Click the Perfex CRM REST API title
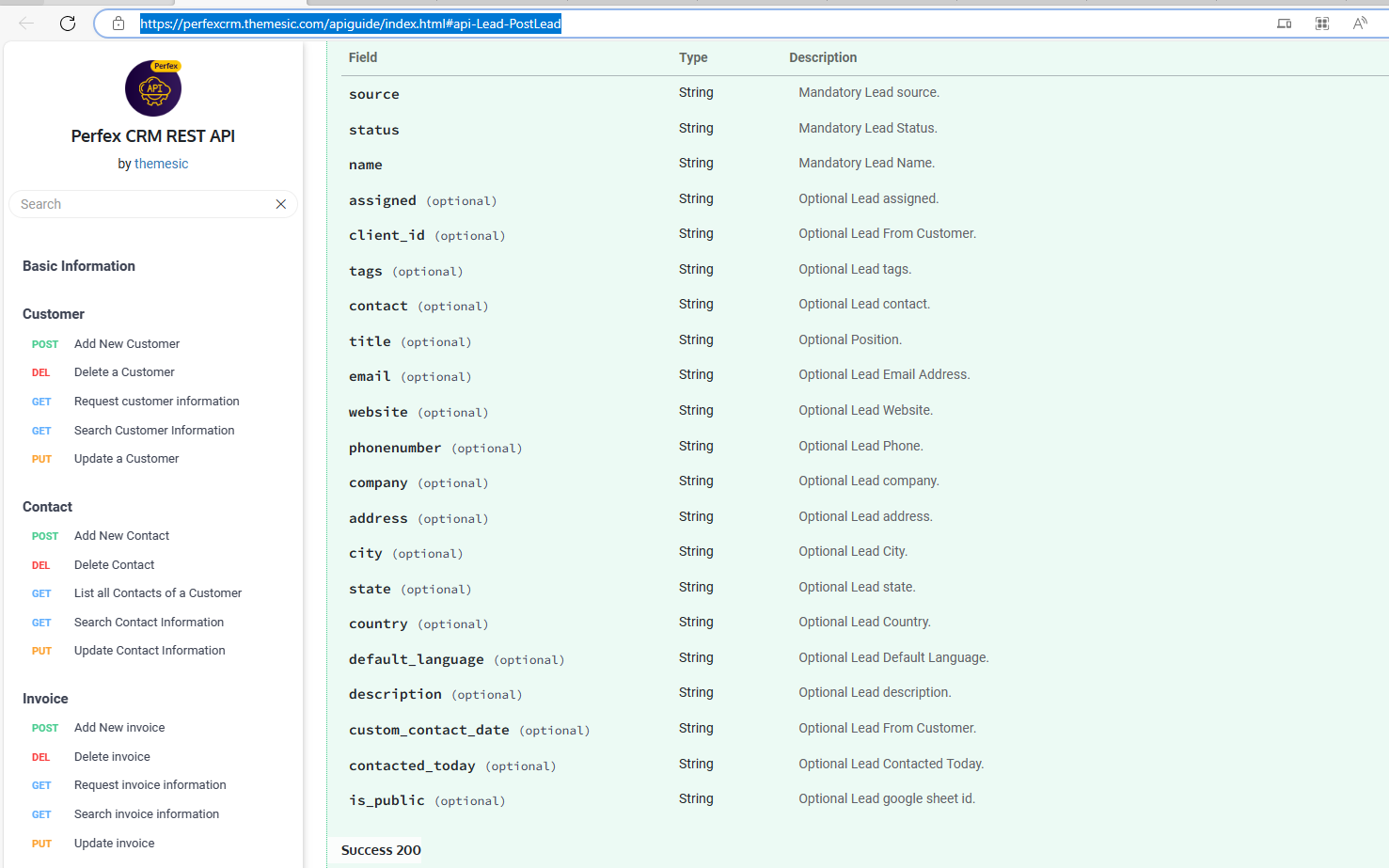1389x868 pixels. (x=153, y=136)
